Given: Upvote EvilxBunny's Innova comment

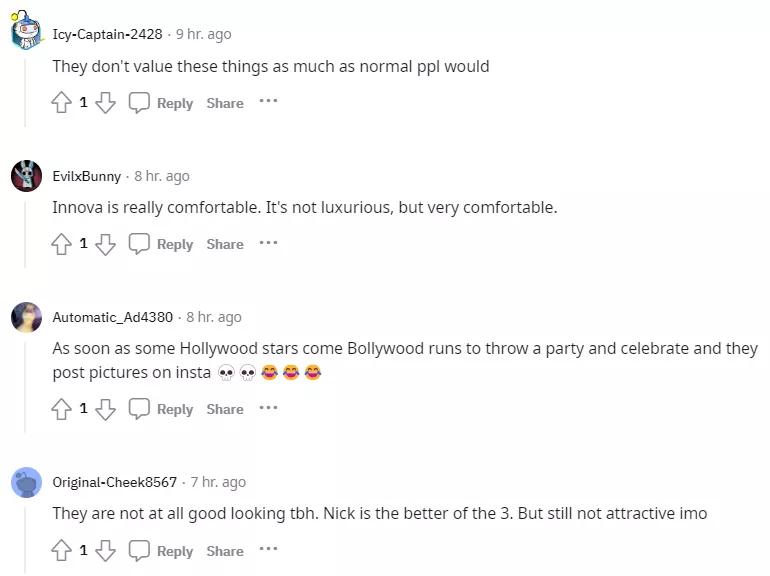Looking at the screenshot, I should tap(62, 243).
